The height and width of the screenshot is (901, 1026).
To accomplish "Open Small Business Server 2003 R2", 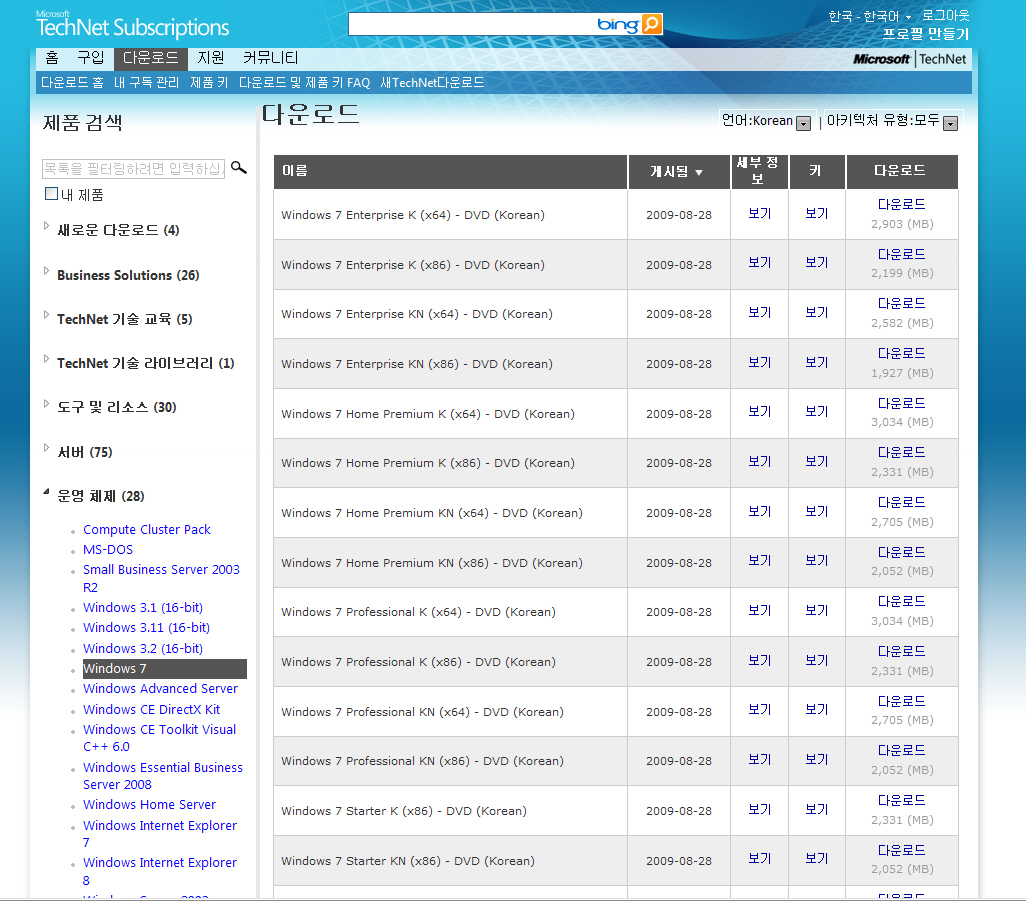I will [161, 578].
